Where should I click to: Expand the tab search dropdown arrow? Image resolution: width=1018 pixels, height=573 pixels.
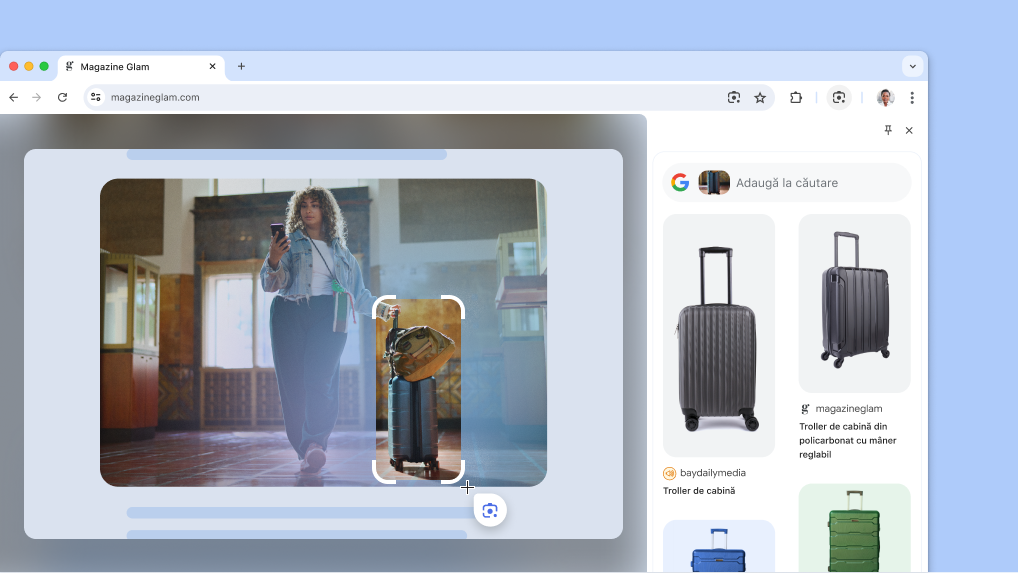coord(912,66)
